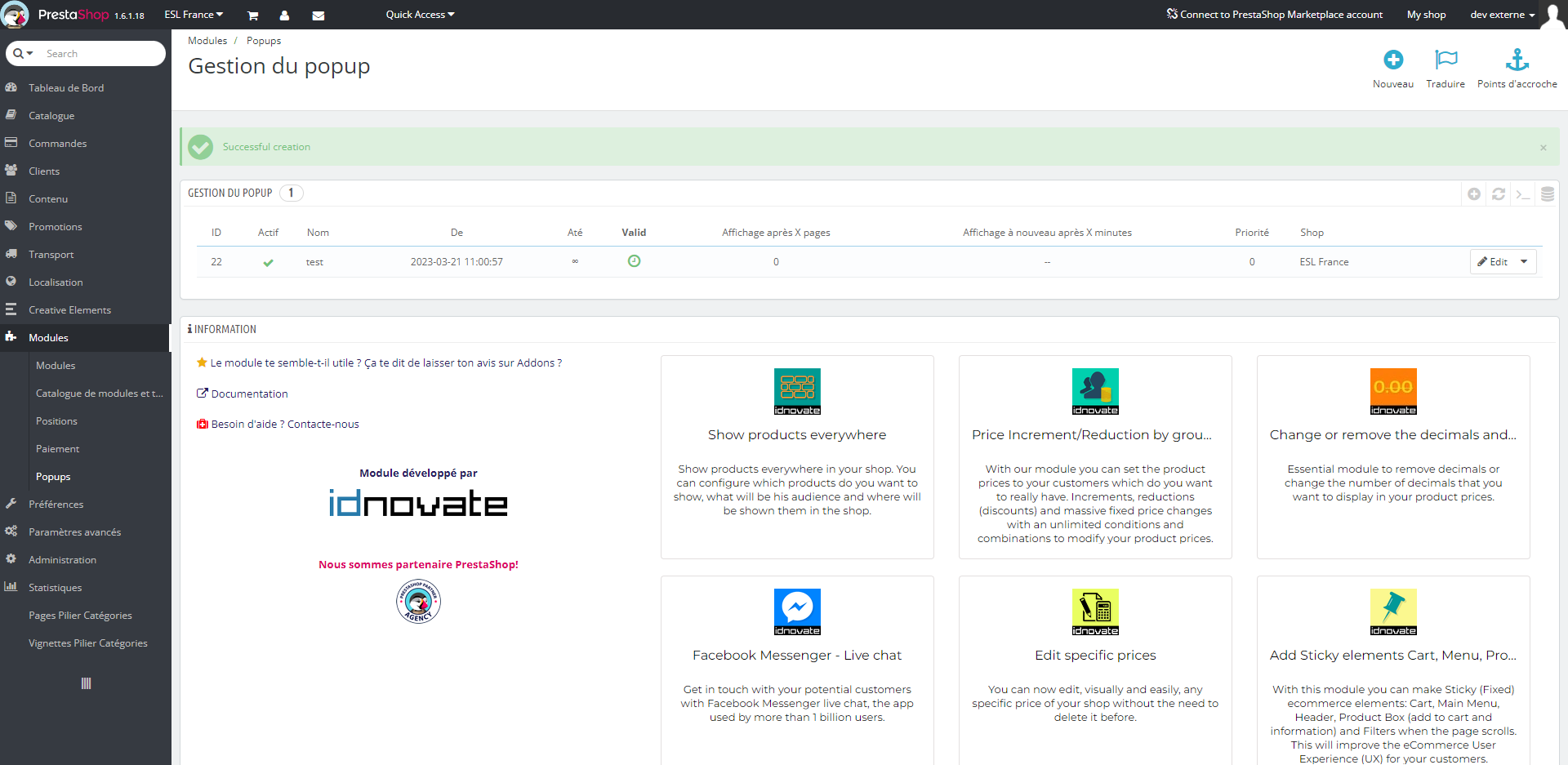The image size is (1568, 765).
Task: Select Positions submenu item
Action: pyautogui.click(x=56, y=421)
